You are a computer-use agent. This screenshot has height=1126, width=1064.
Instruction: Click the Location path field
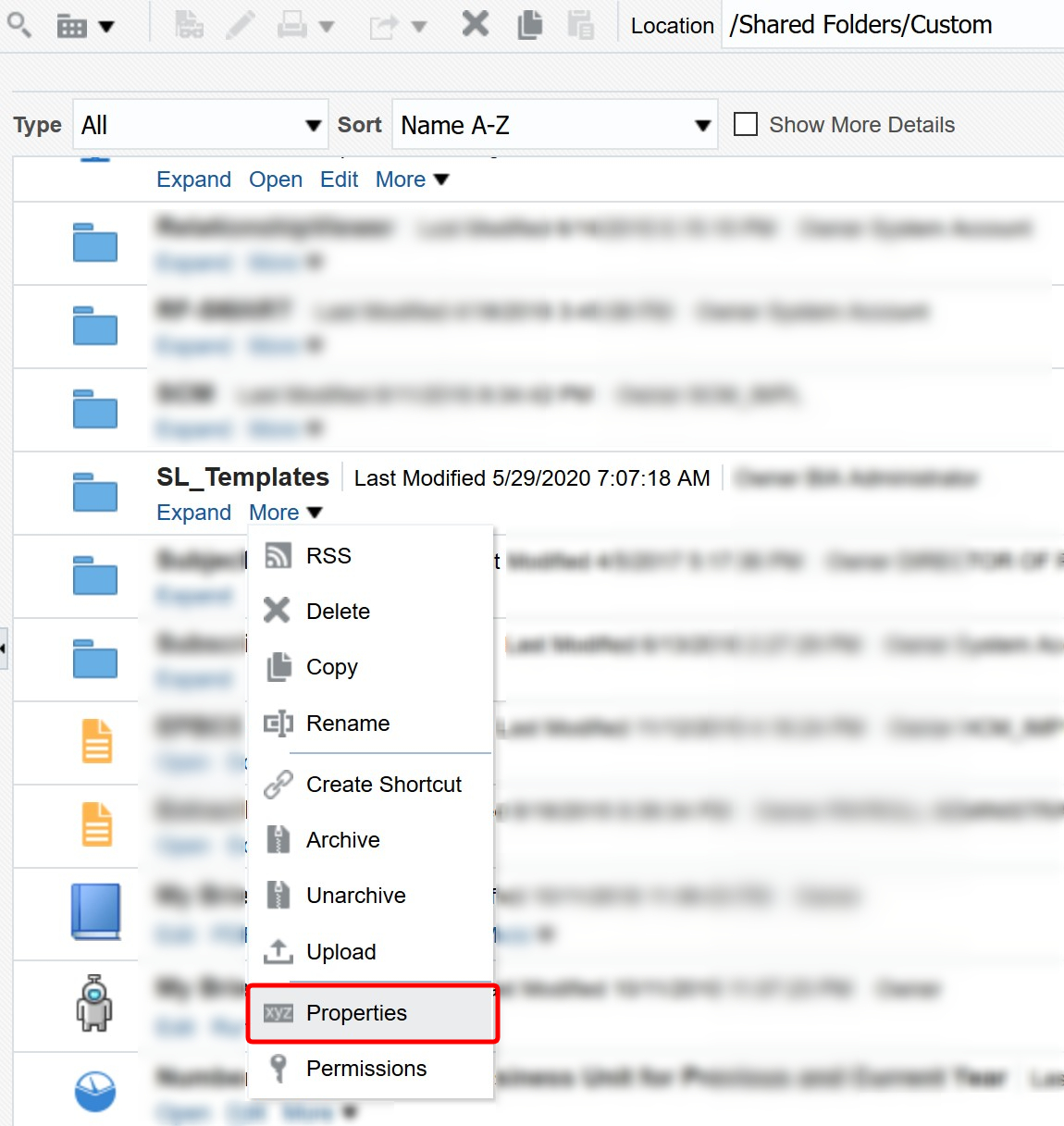click(x=859, y=25)
